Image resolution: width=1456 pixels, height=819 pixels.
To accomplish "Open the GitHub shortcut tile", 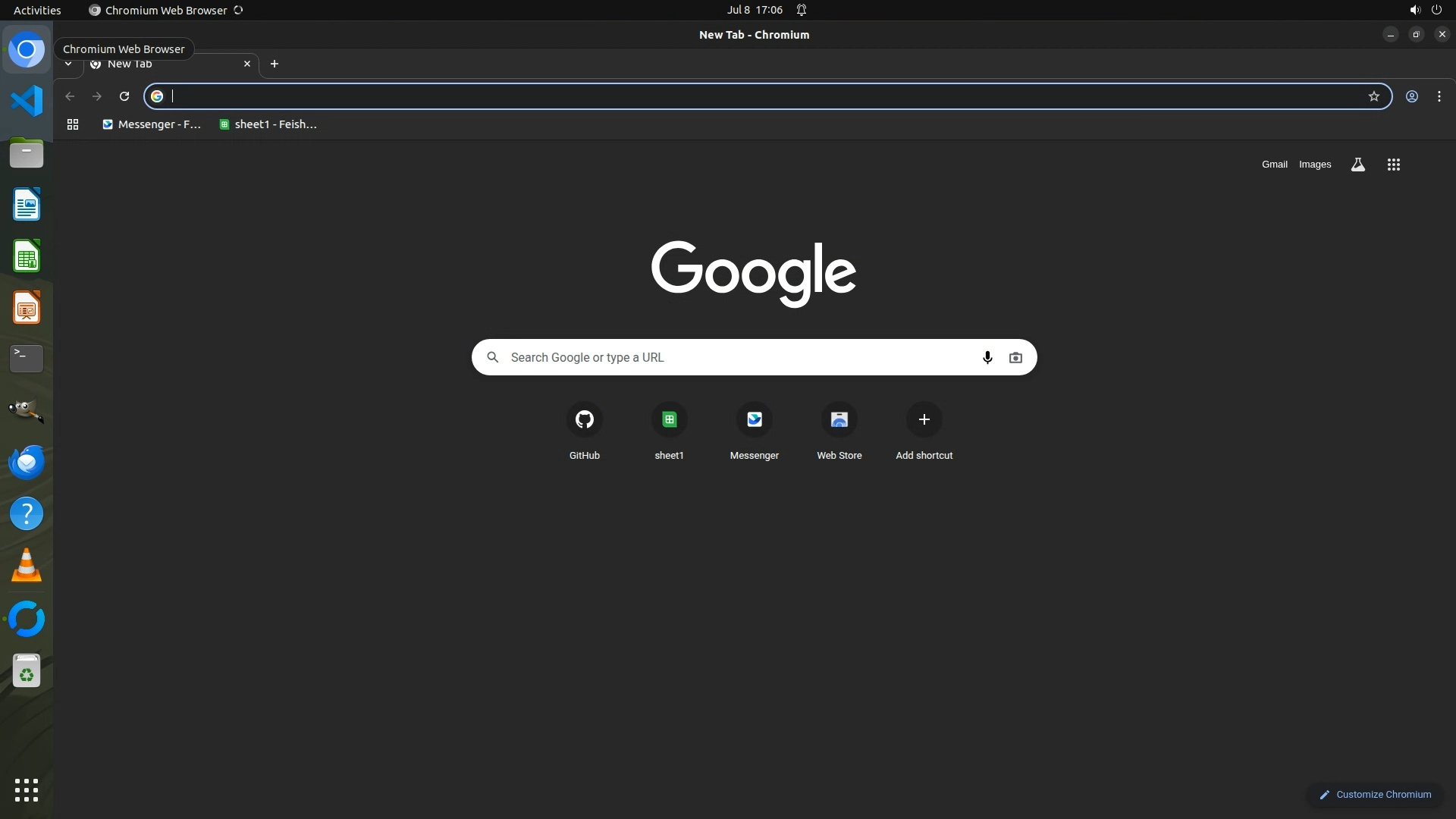I will pos(584,419).
